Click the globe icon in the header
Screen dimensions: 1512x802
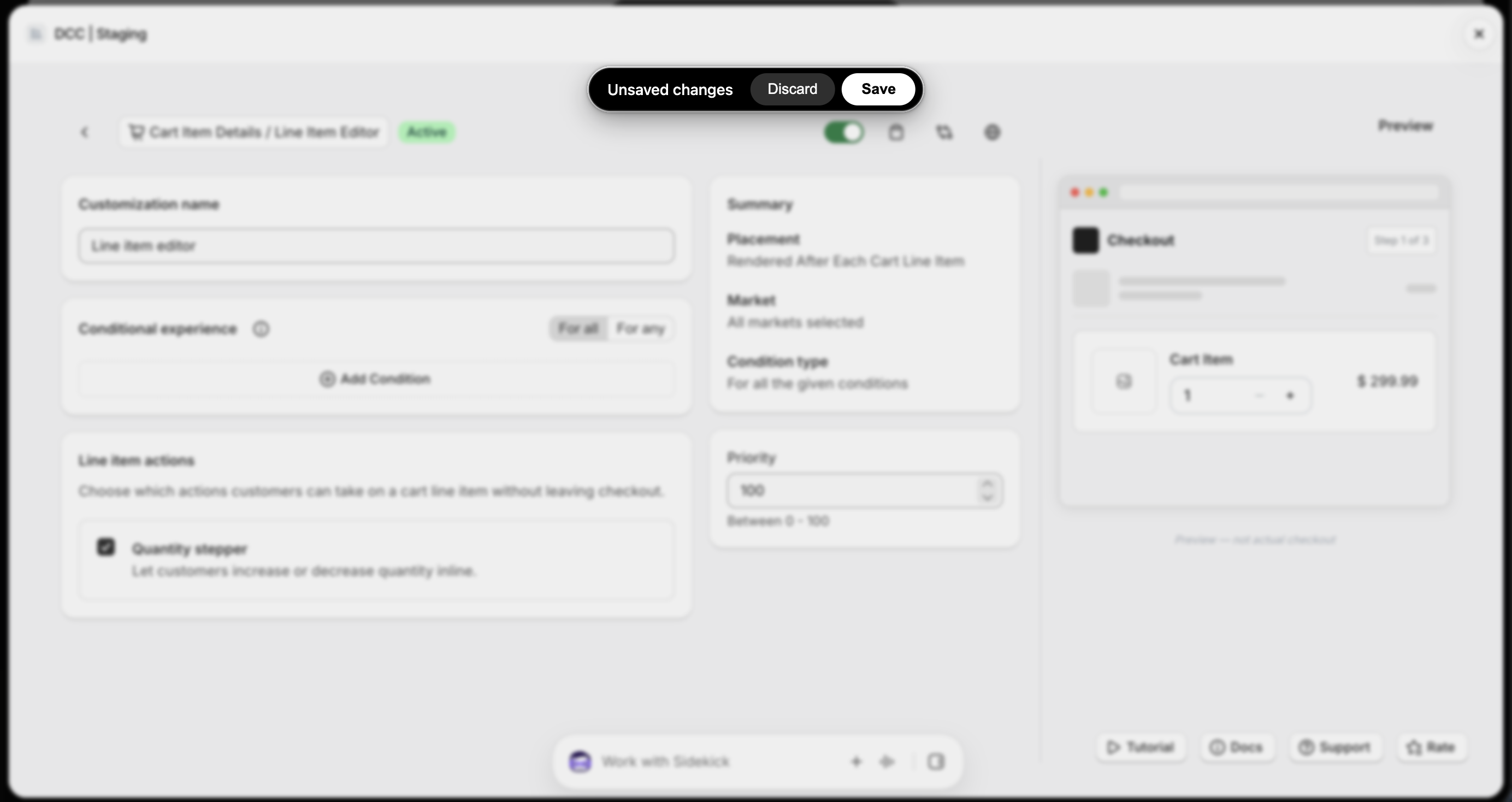point(992,132)
